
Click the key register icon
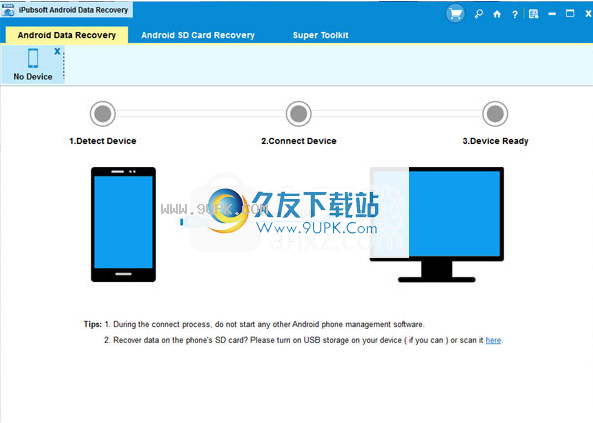pos(479,14)
